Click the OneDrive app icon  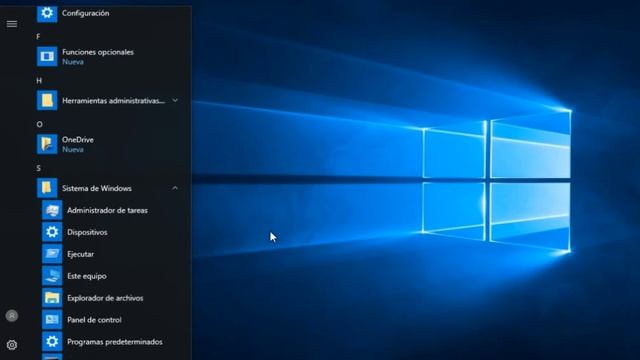47,144
